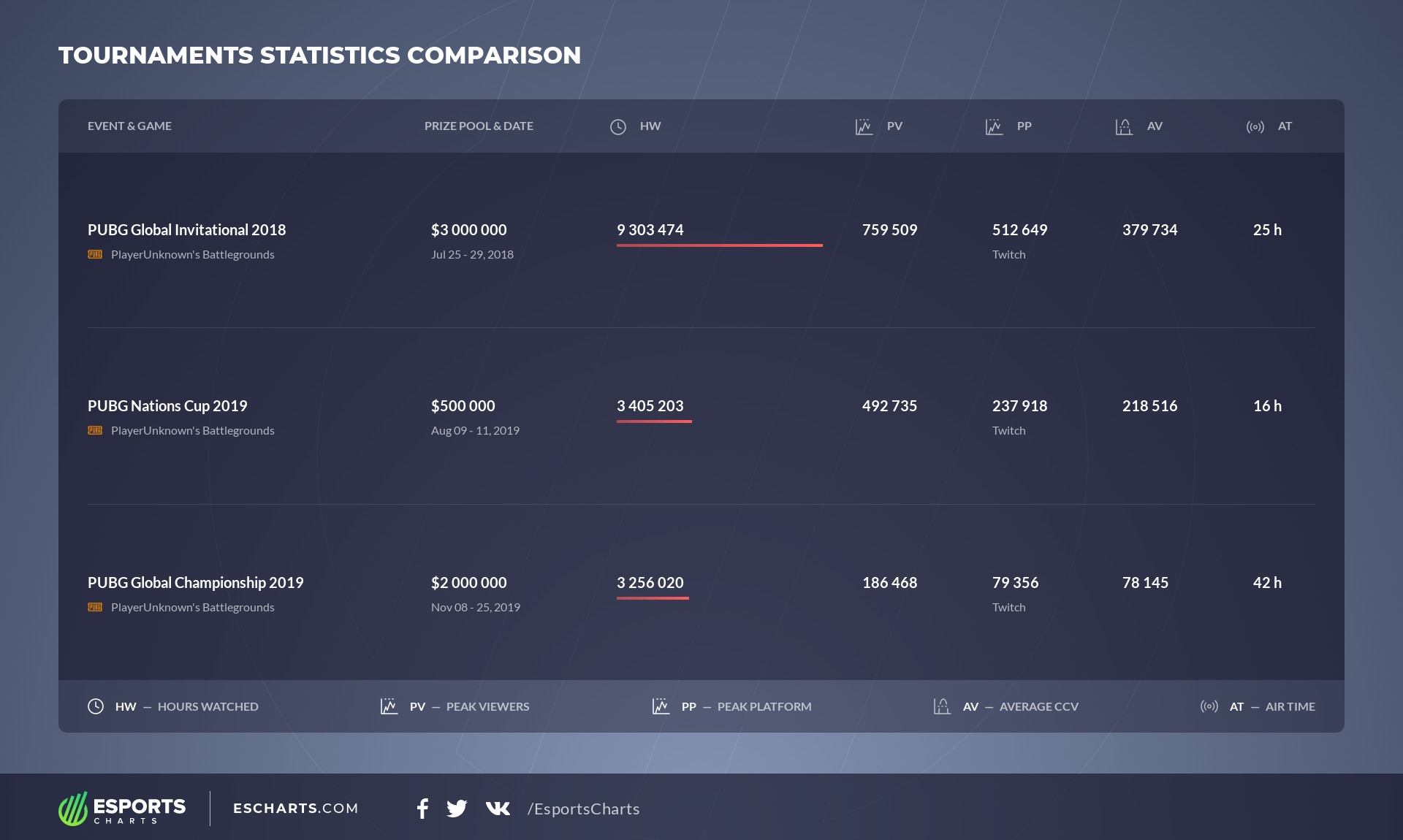The height and width of the screenshot is (840, 1403).
Task: Click the Event & Game column header
Action: tap(129, 126)
